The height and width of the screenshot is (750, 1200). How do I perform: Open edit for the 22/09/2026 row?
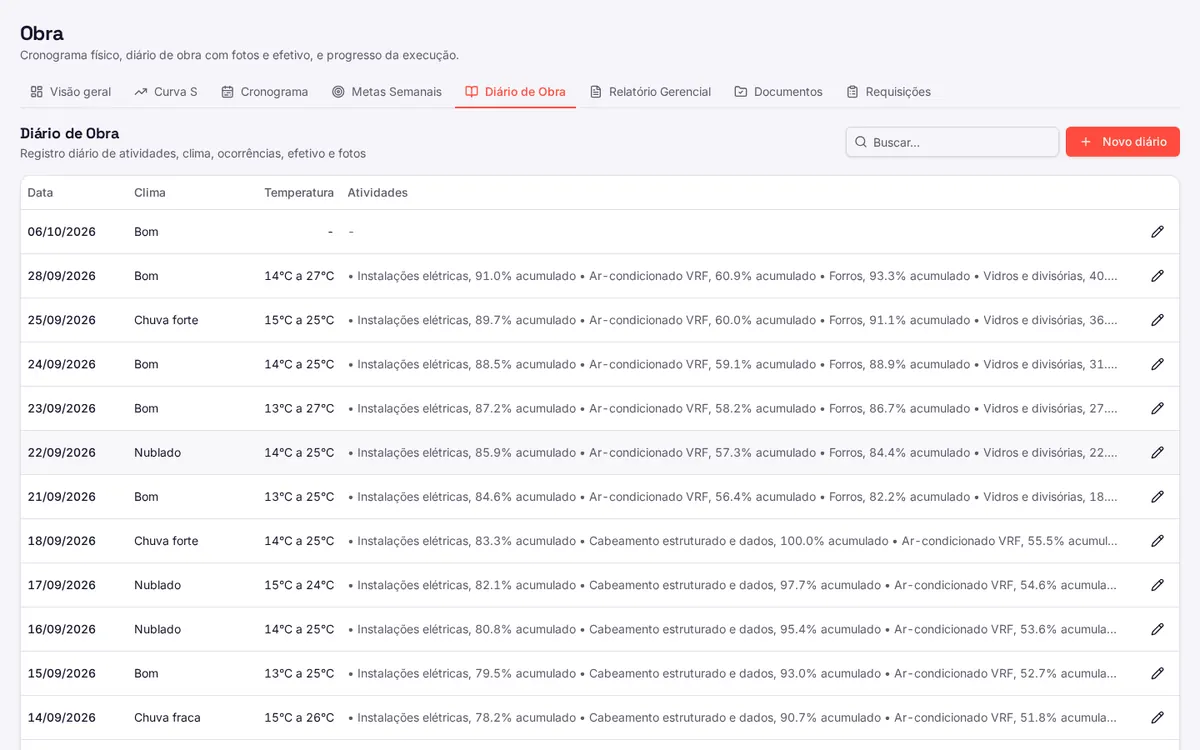[1157, 452]
